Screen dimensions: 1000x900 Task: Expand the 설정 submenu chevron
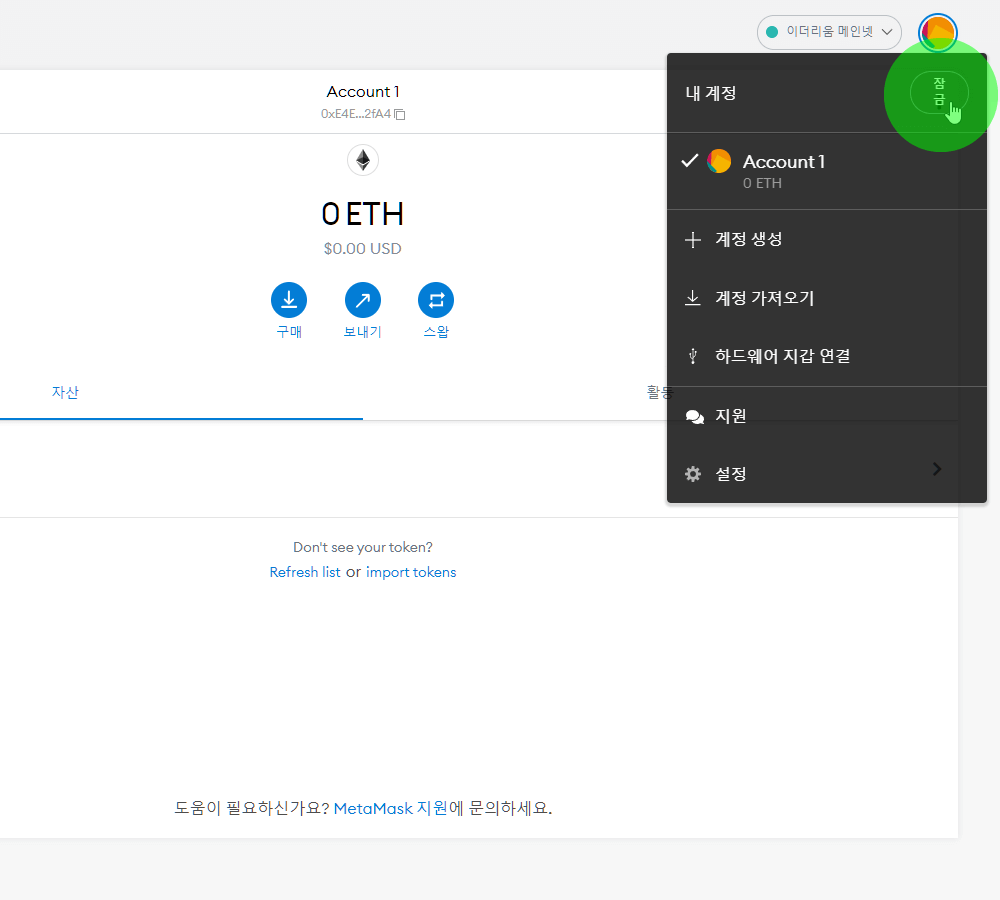point(936,468)
